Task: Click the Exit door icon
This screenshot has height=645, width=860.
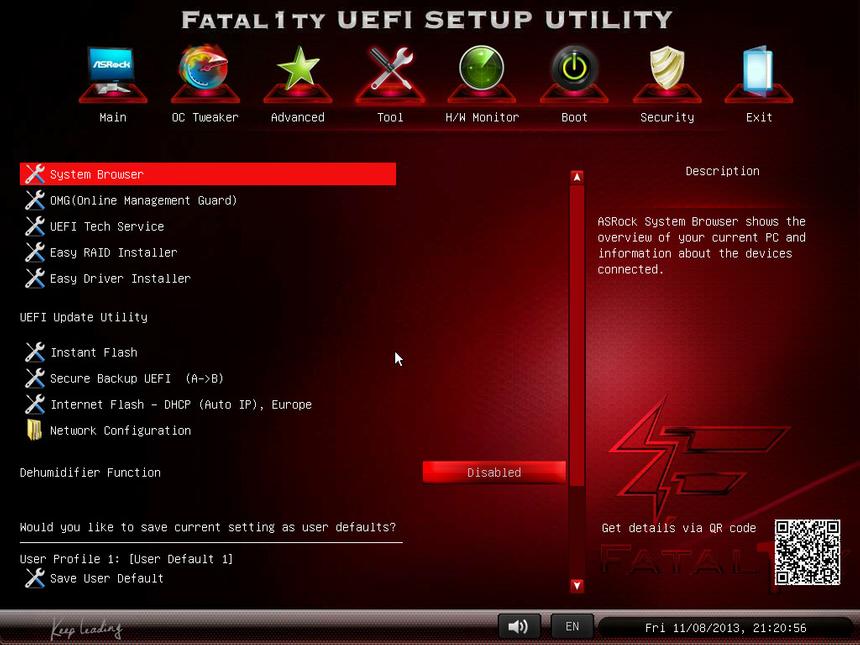Action: (758, 72)
